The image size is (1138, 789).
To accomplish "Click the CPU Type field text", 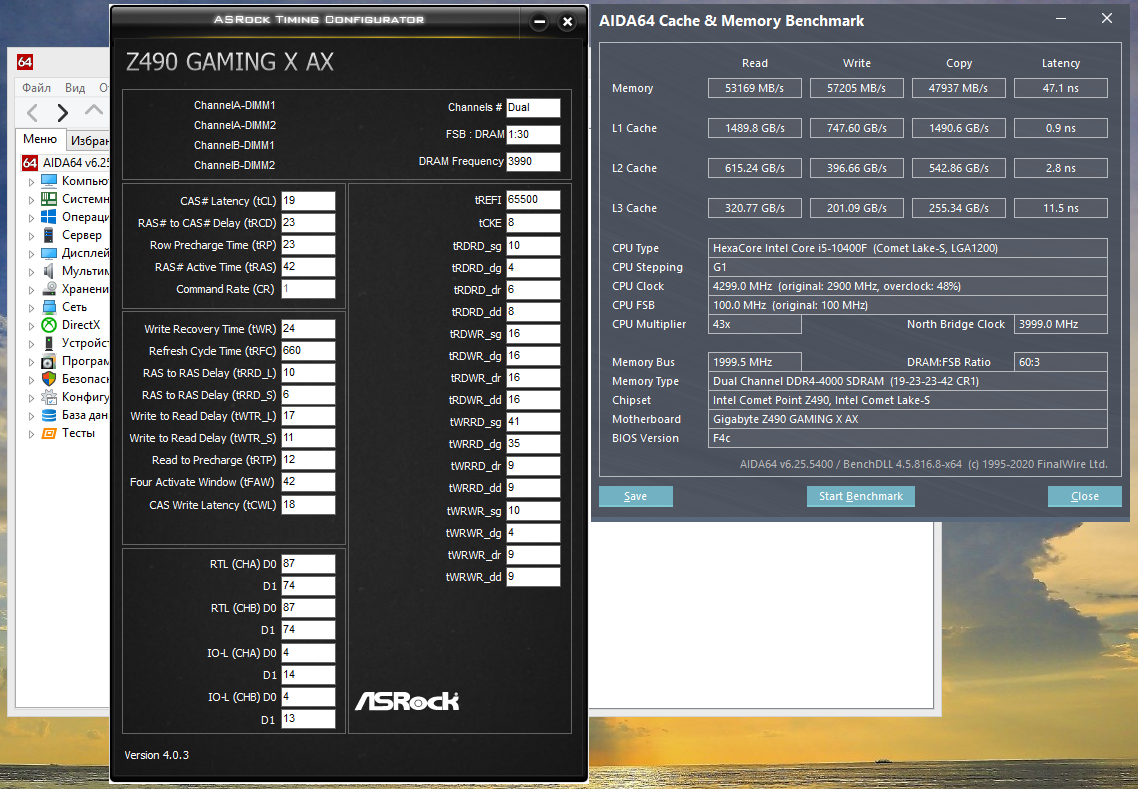I will coord(907,248).
